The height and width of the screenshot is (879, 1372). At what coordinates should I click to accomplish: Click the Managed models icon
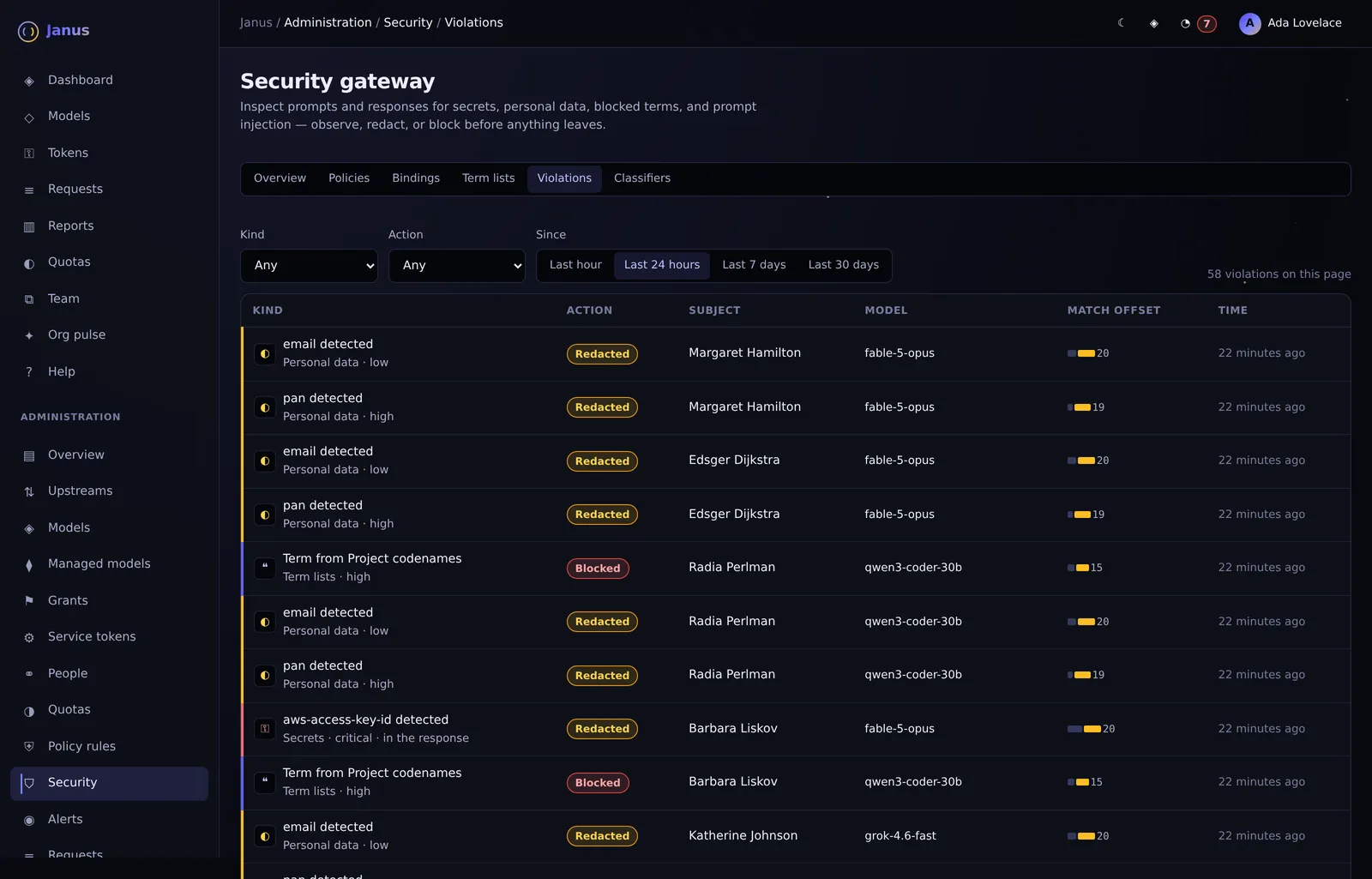pos(29,564)
